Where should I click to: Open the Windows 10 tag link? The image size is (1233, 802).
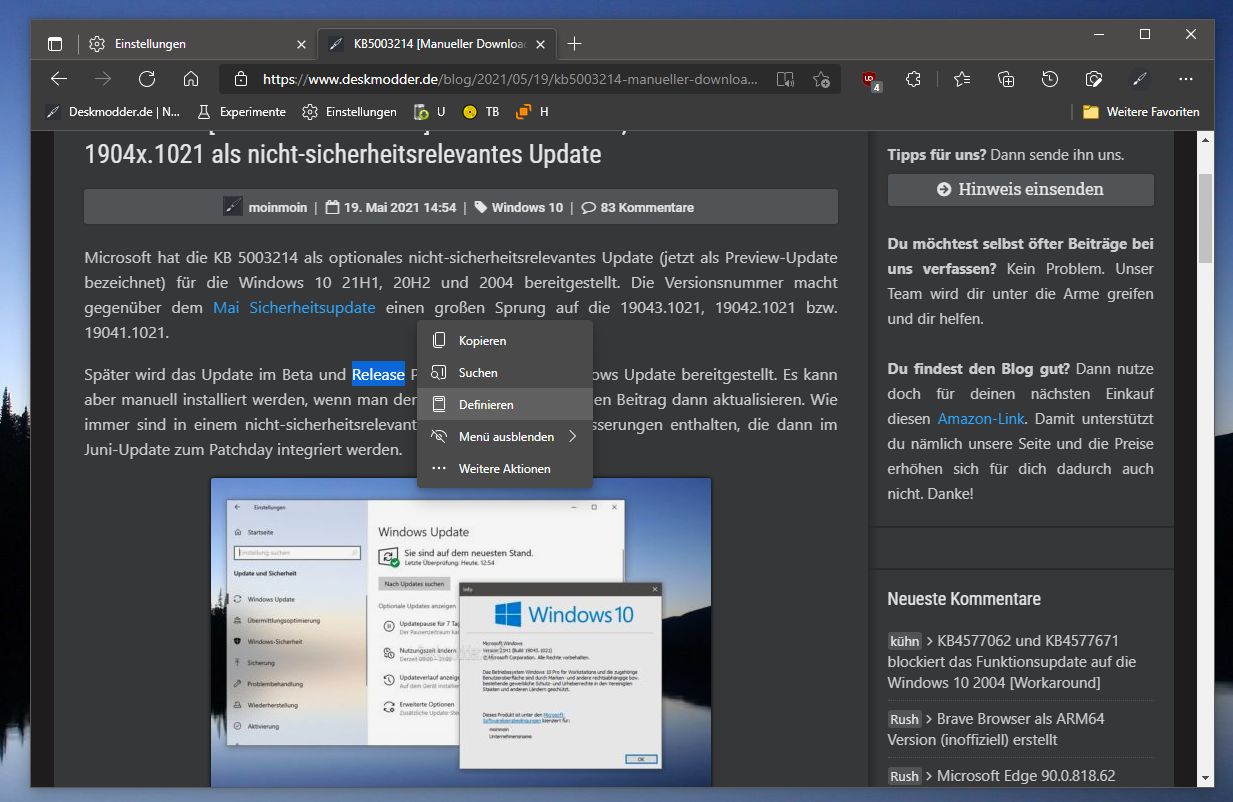(527, 208)
